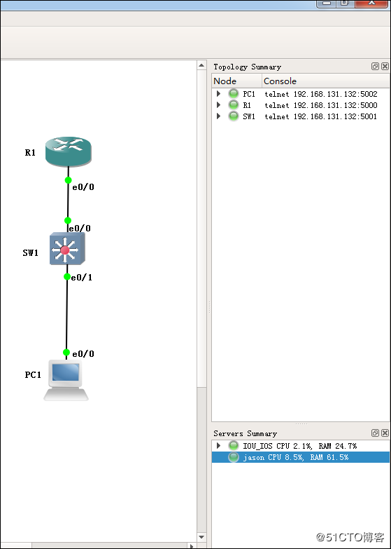Sort by the Console column header
Viewport: 391px width, 549px height.
(326, 81)
